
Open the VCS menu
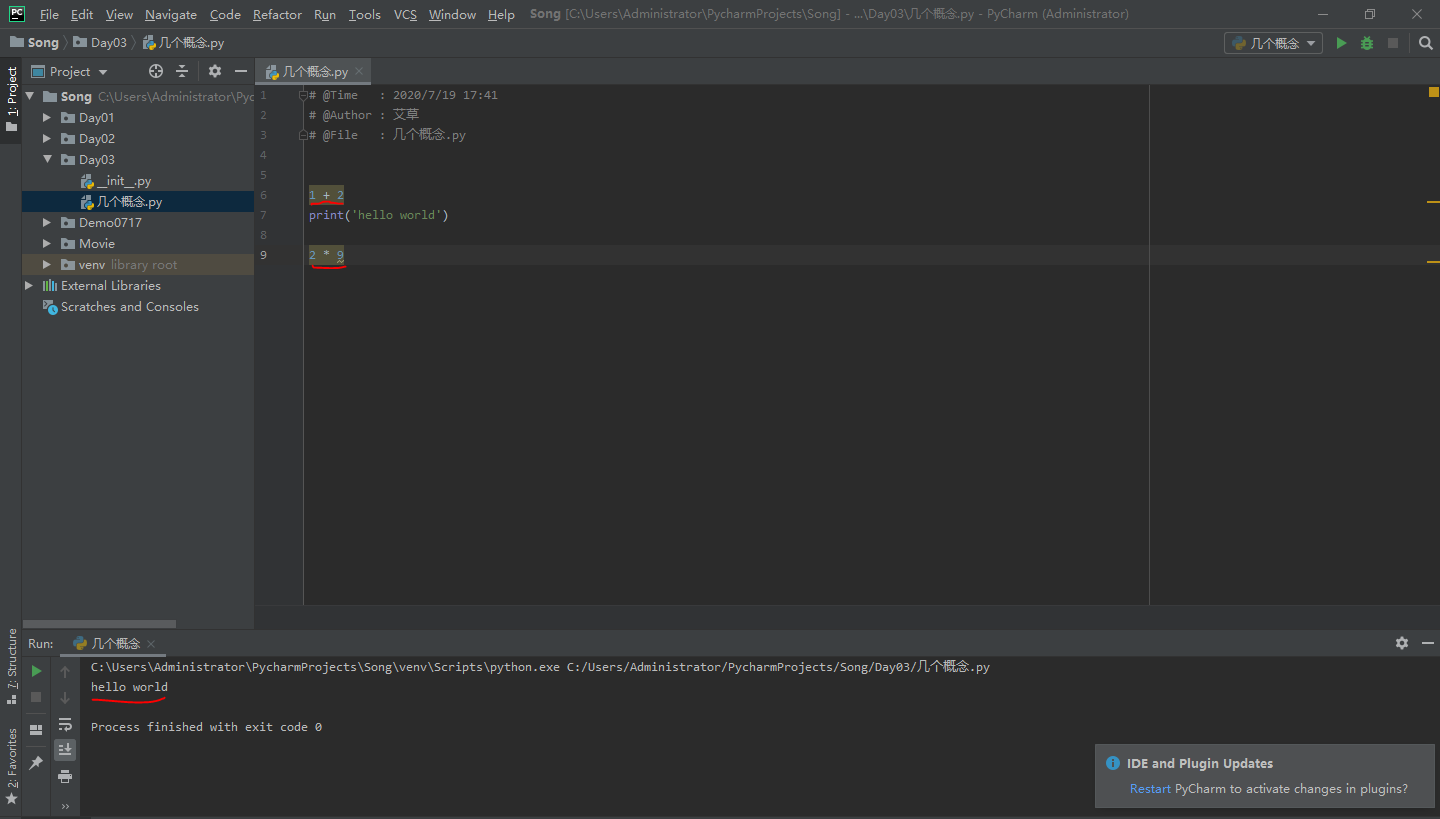[x=405, y=14]
